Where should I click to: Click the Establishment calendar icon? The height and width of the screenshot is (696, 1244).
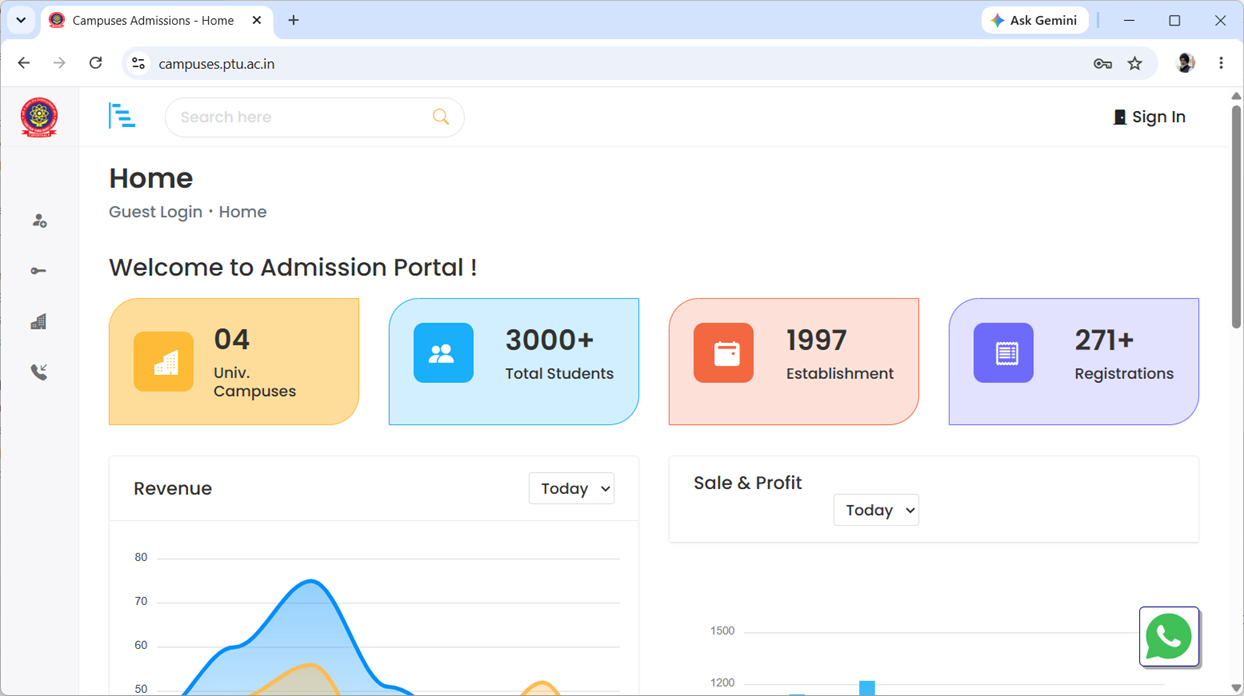pyautogui.click(x=724, y=353)
